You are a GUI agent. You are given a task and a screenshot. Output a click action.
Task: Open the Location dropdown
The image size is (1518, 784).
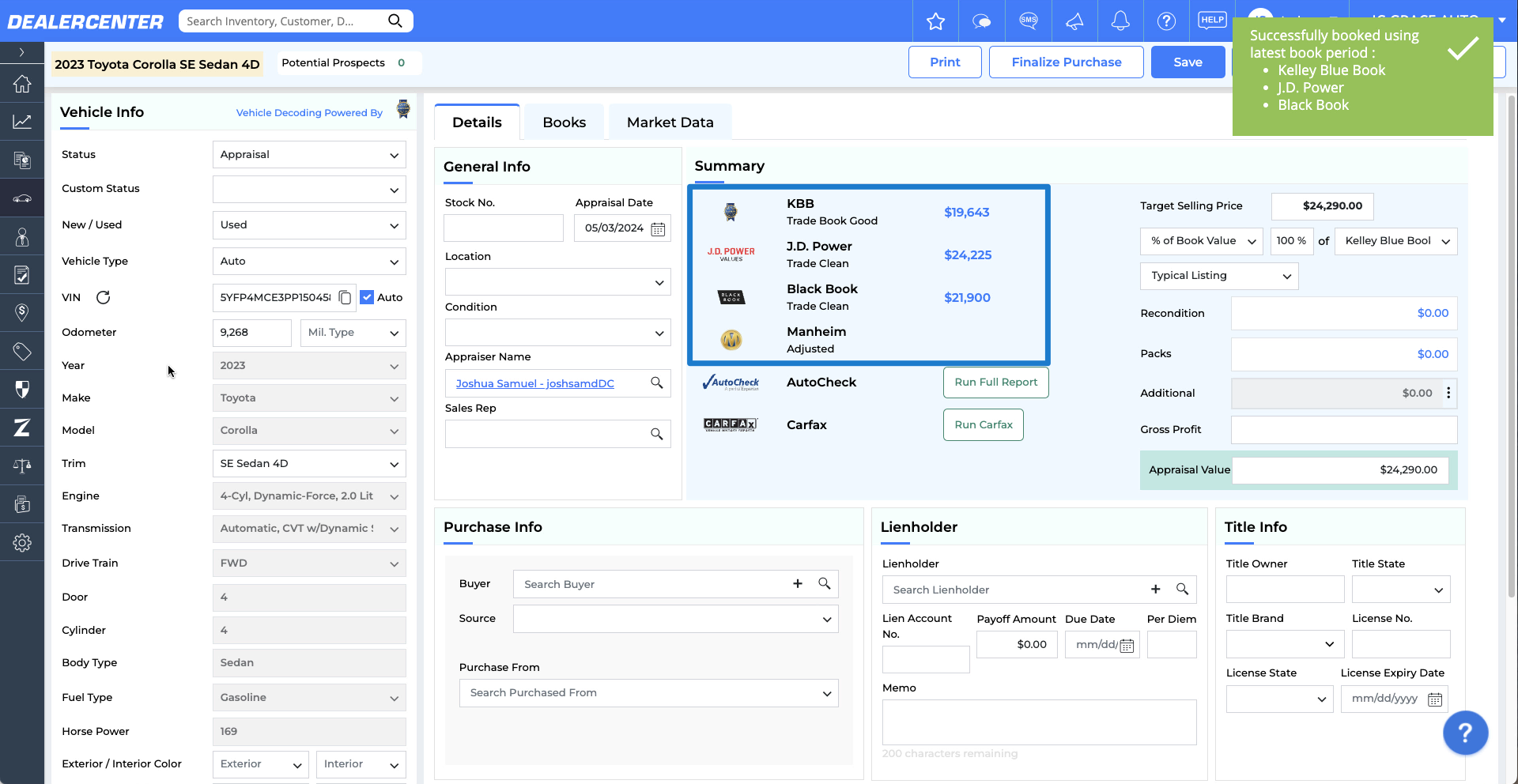pyautogui.click(x=557, y=282)
